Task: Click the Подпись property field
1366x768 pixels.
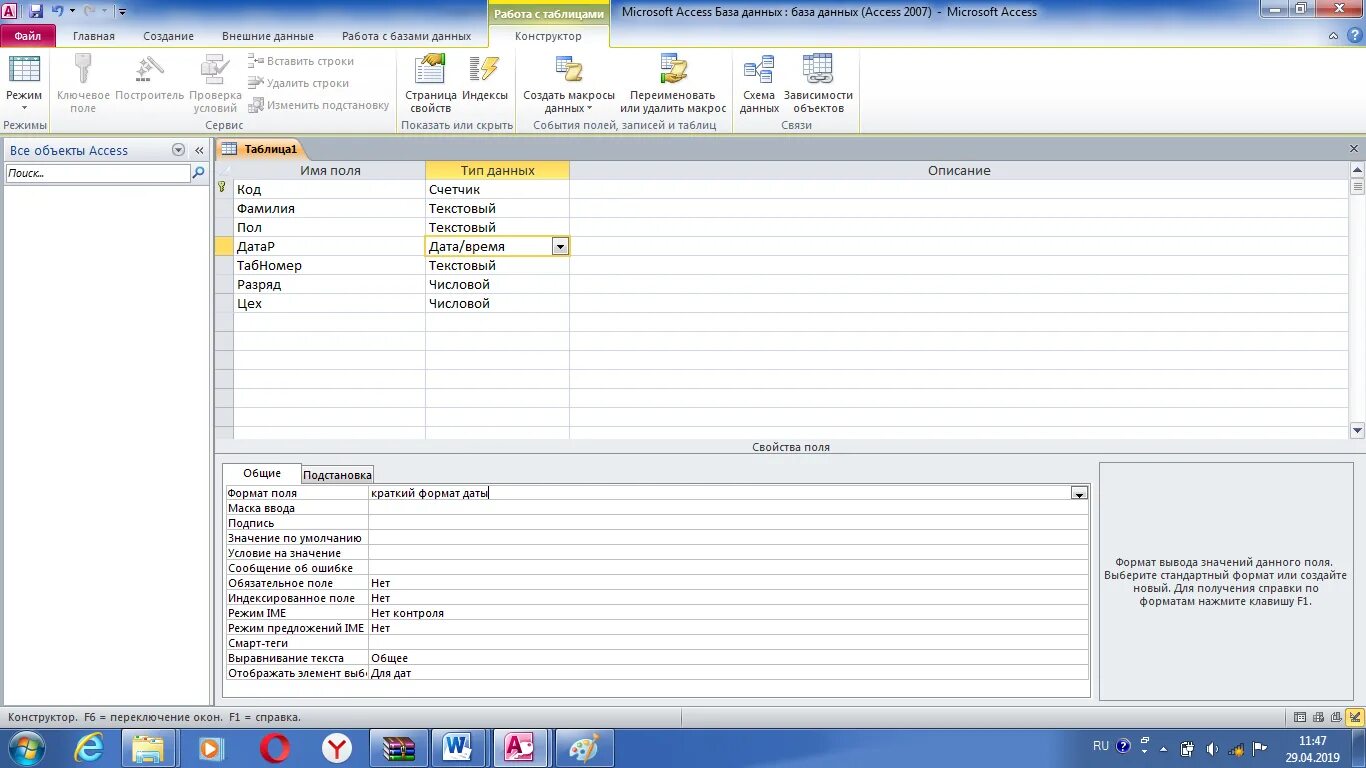Action: pos(728,523)
